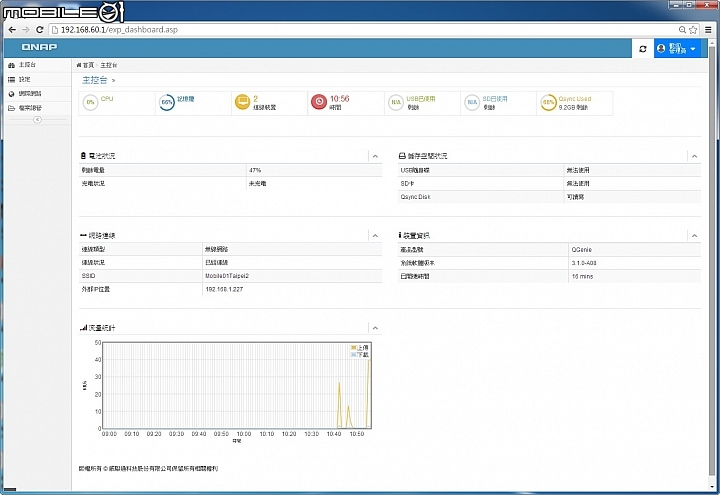
Task: Open the Chrome hamburger menu
Action: (x=709, y=30)
